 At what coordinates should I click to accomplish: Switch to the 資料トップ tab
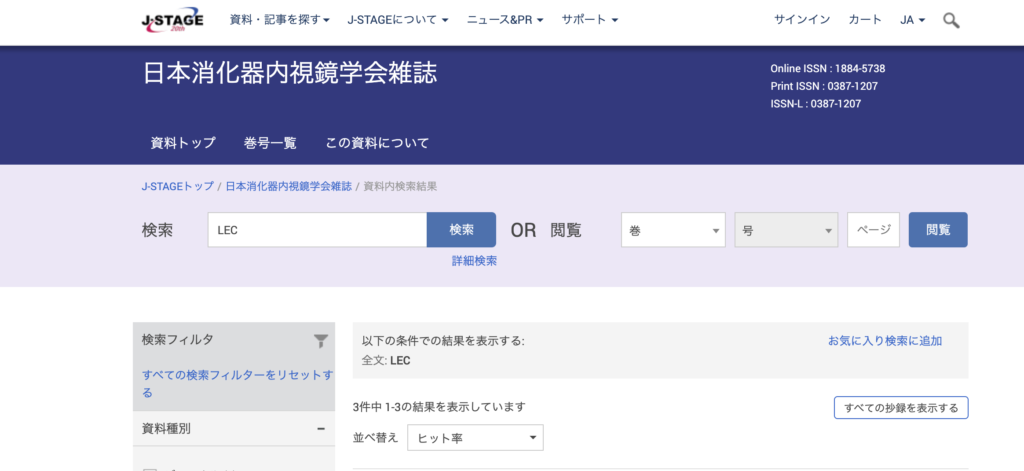coord(183,143)
